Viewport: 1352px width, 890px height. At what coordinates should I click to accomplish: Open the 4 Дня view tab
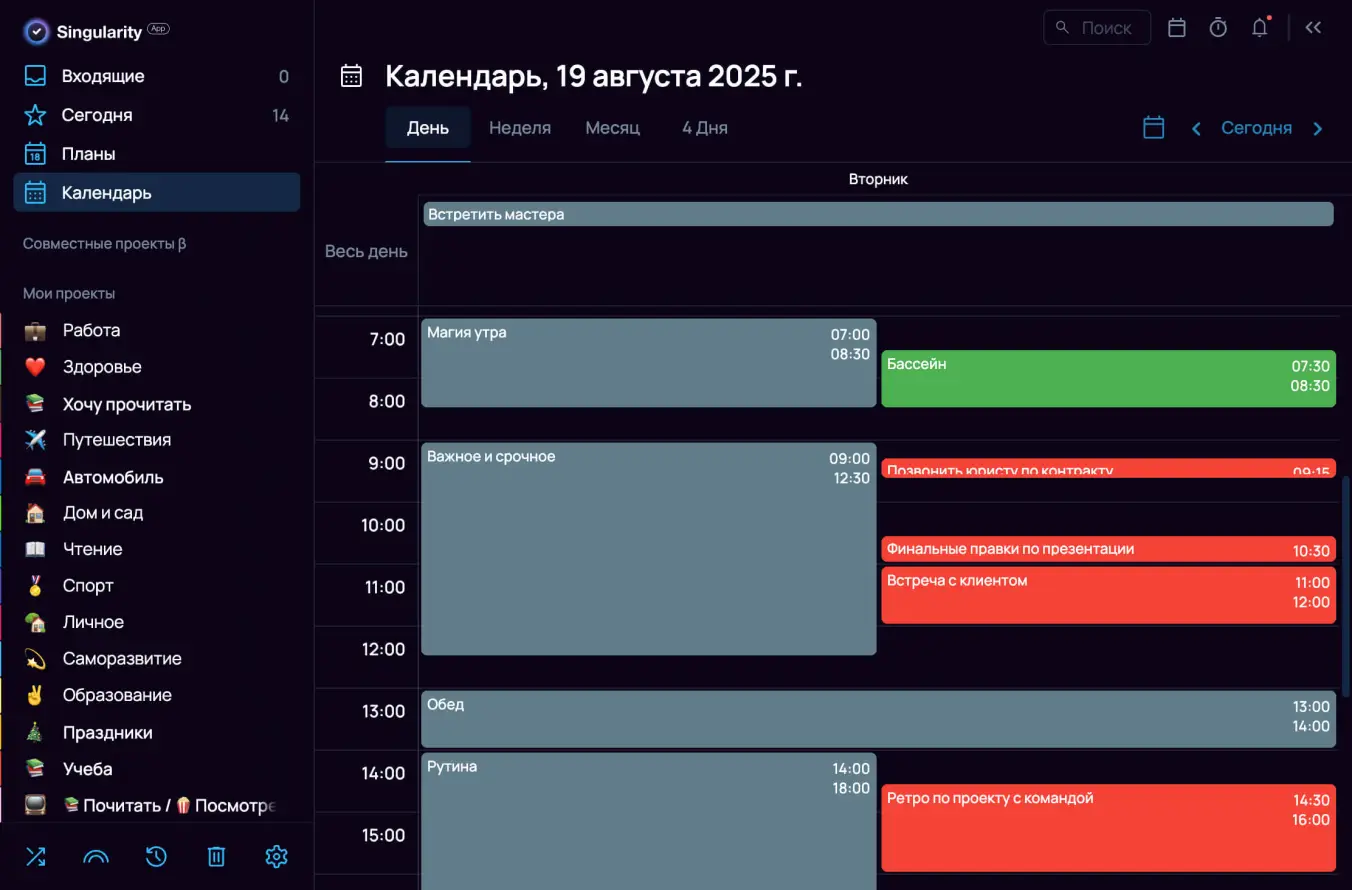tap(704, 127)
